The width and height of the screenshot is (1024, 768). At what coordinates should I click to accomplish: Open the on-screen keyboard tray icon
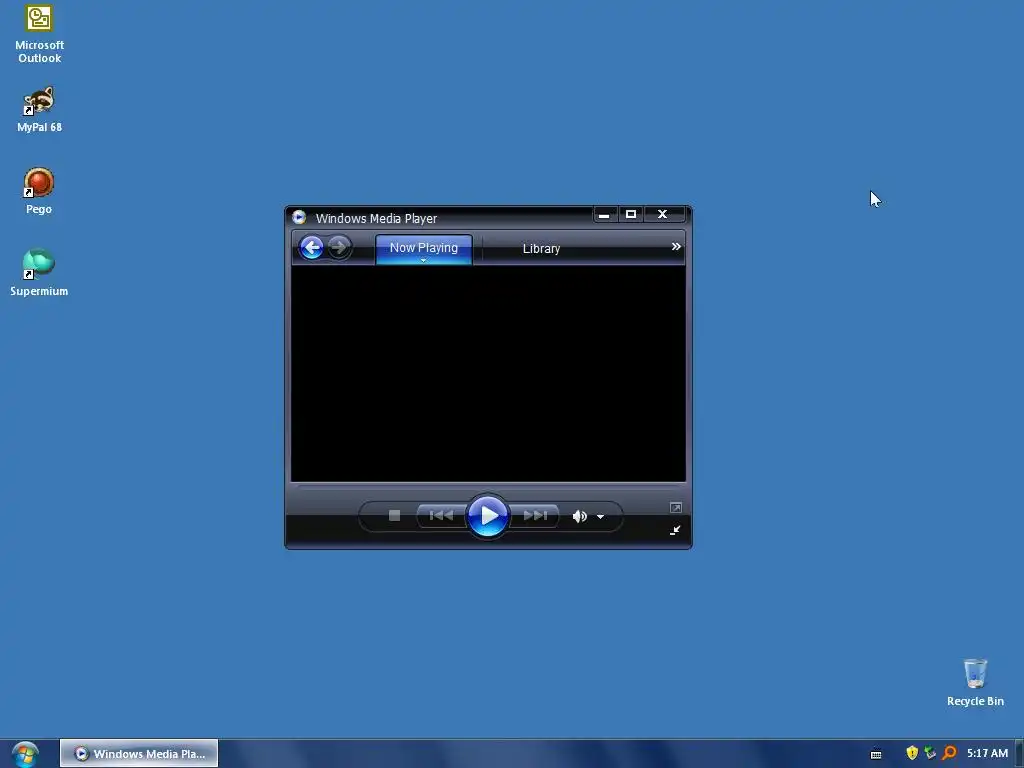tap(876, 754)
